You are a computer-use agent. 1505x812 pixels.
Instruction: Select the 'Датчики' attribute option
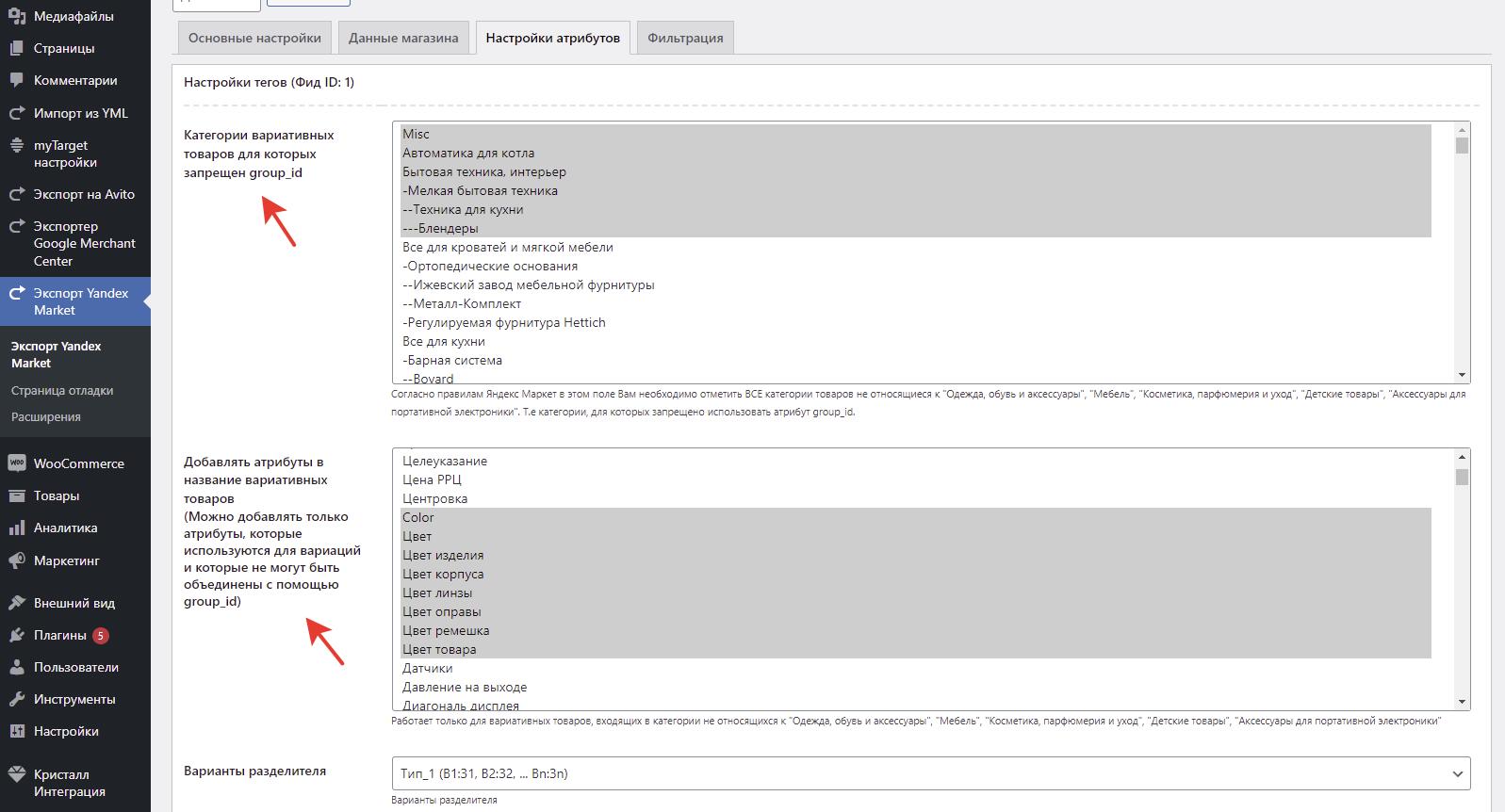point(428,669)
